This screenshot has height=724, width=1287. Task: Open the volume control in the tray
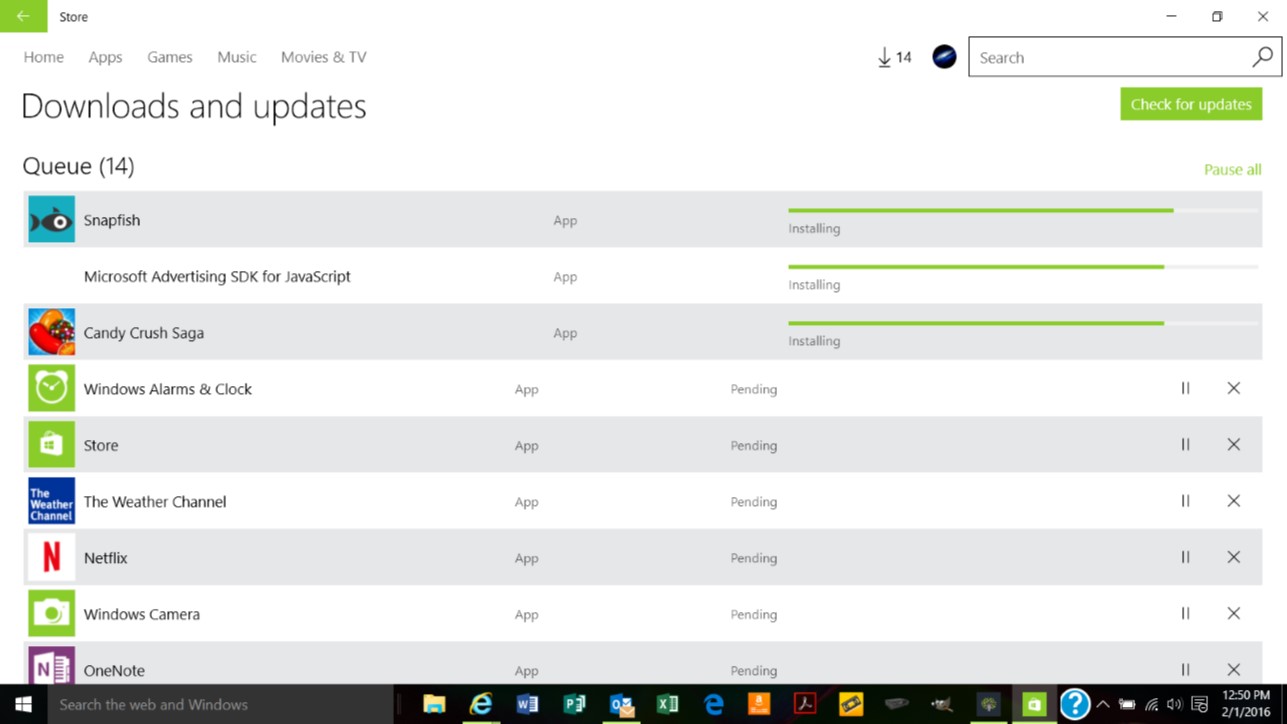1175,704
